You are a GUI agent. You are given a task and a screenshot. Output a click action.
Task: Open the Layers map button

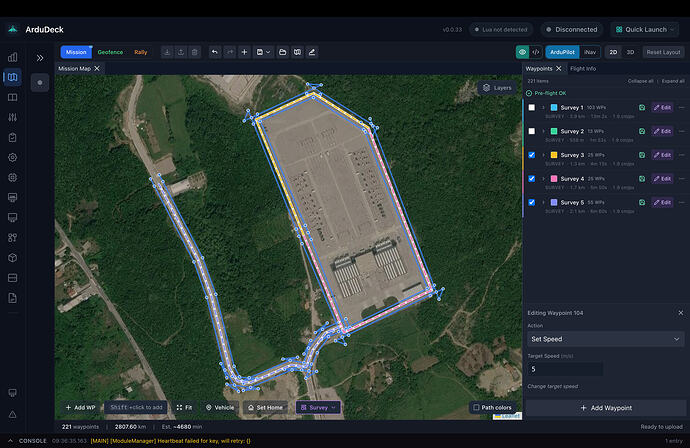[497, 88]
